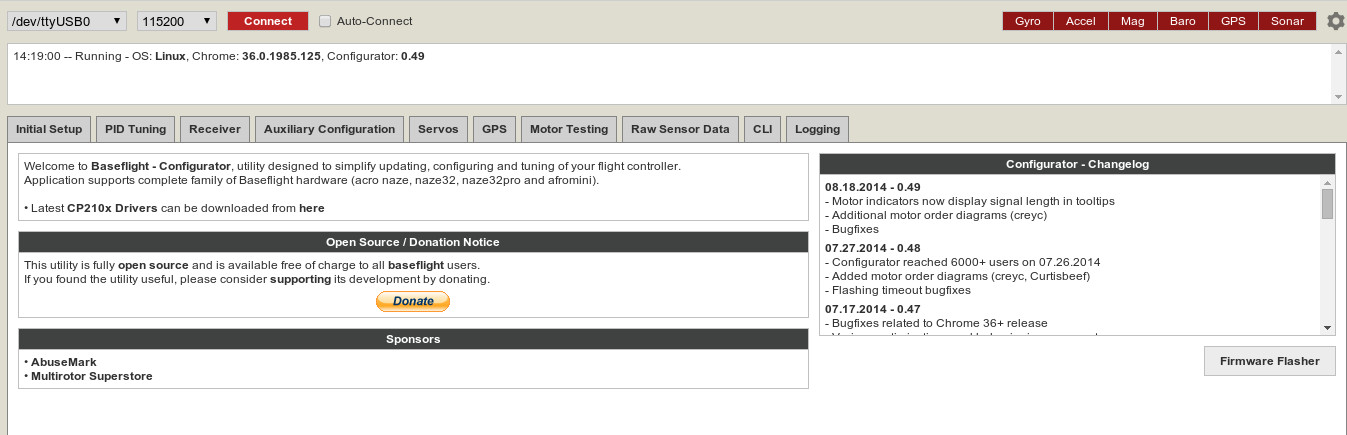Switch to the PID Tuning tab
The height and width of the screenshot is (435, 1347).
135,129
